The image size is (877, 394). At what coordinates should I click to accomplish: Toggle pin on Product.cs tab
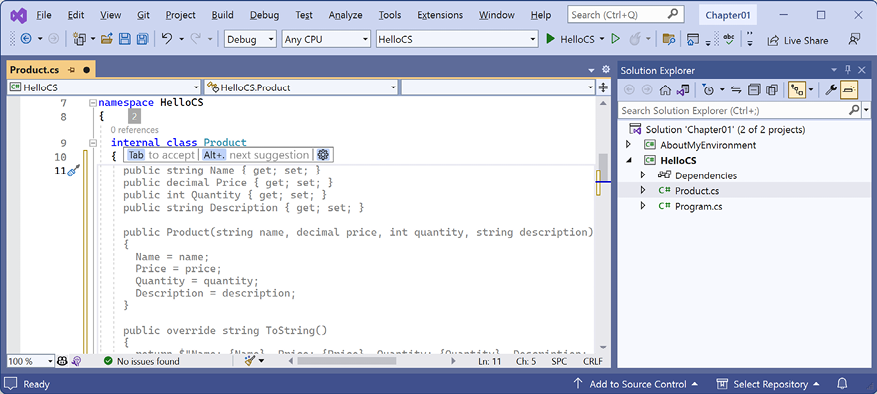click(x=71, y=70)
